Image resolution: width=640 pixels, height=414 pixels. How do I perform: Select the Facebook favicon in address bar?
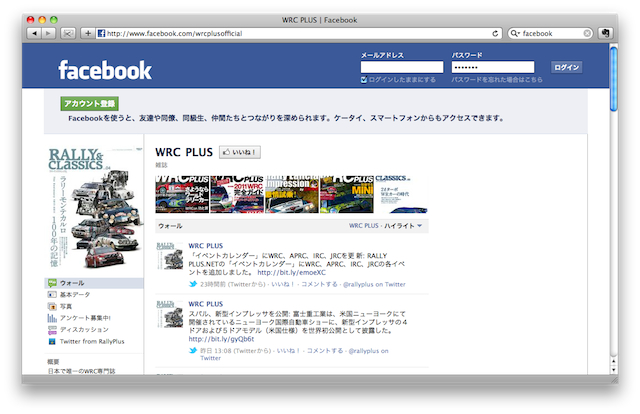click(x=101, y=33)
